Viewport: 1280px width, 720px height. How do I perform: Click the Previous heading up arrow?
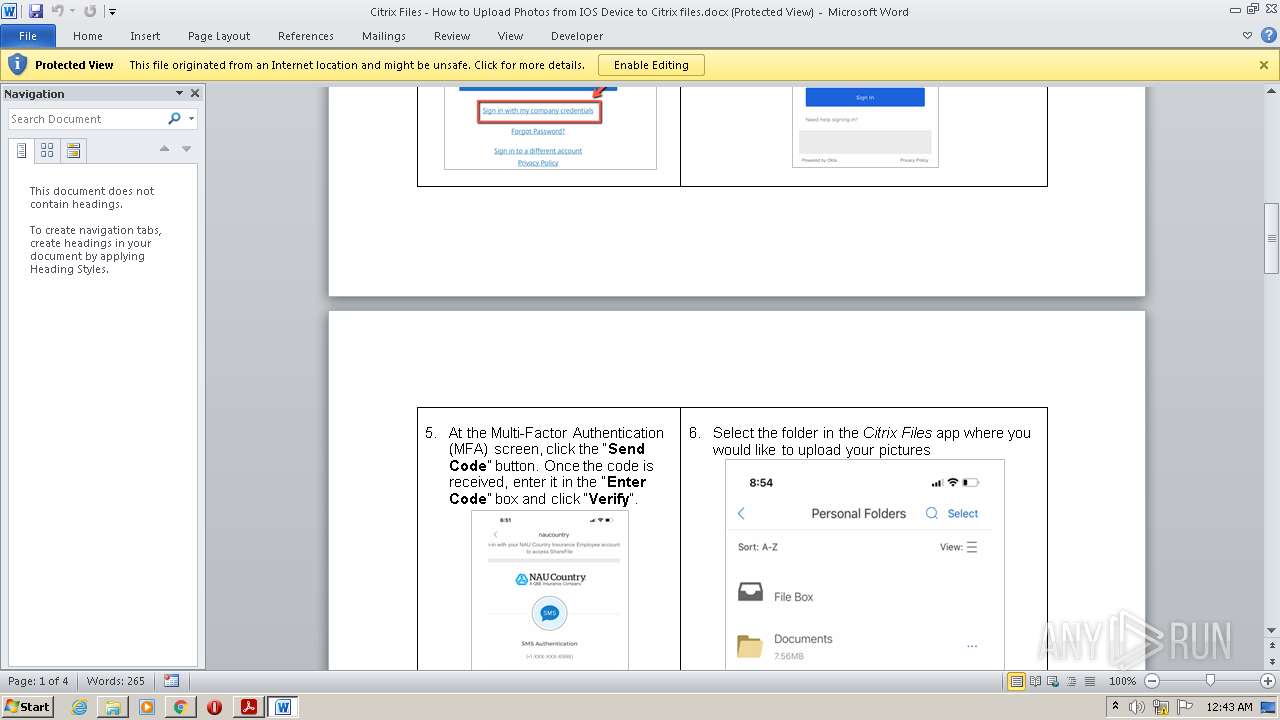tap(165, 149)
